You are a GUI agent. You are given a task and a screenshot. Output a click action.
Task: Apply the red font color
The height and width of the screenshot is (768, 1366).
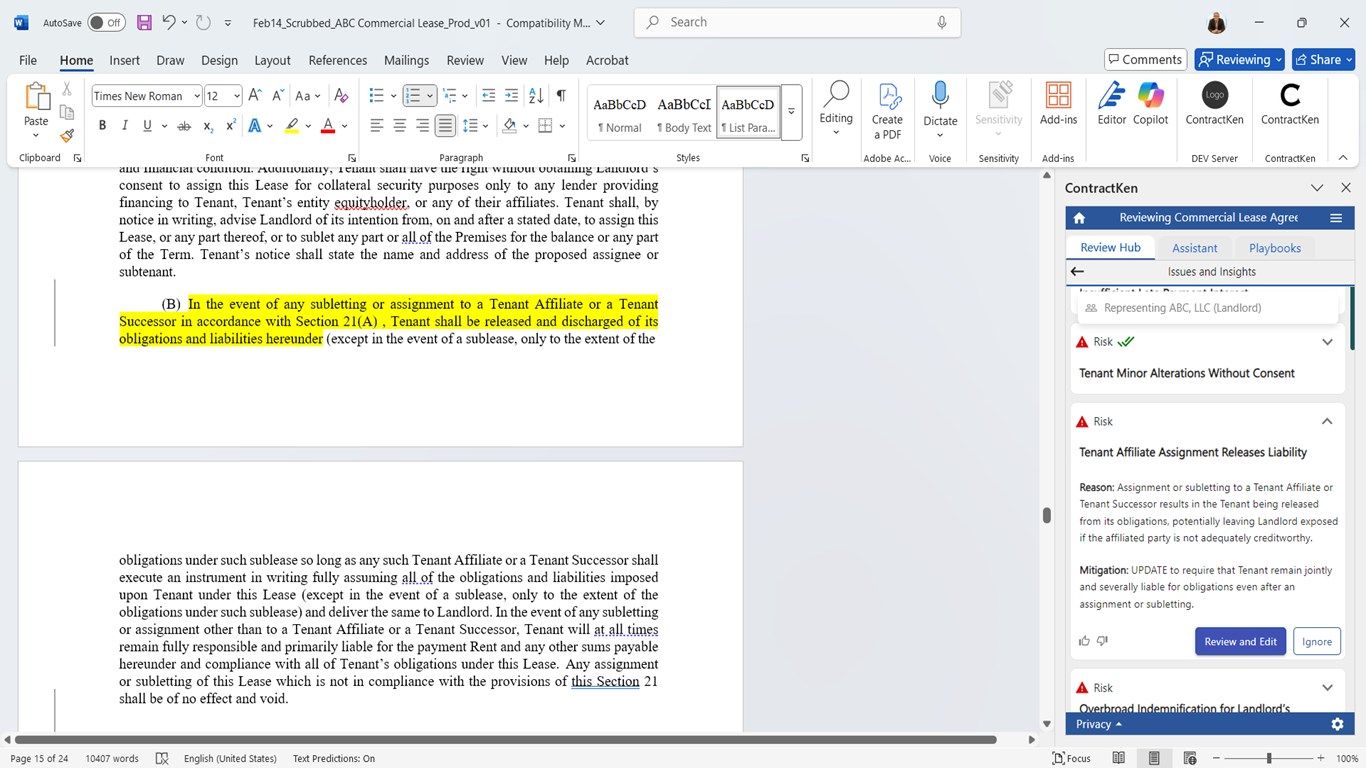click(x=327, y=126)
